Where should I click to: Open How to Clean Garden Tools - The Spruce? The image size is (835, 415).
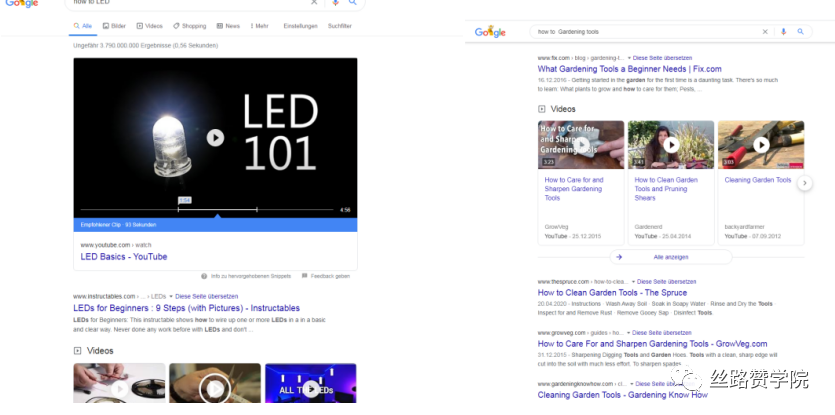pyautogui.click(x=612, y=293)
